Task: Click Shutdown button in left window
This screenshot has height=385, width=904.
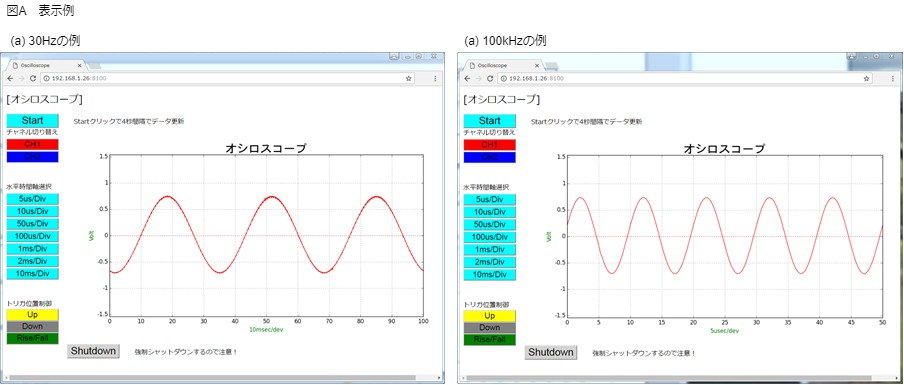Action: (x=93, y=351)
